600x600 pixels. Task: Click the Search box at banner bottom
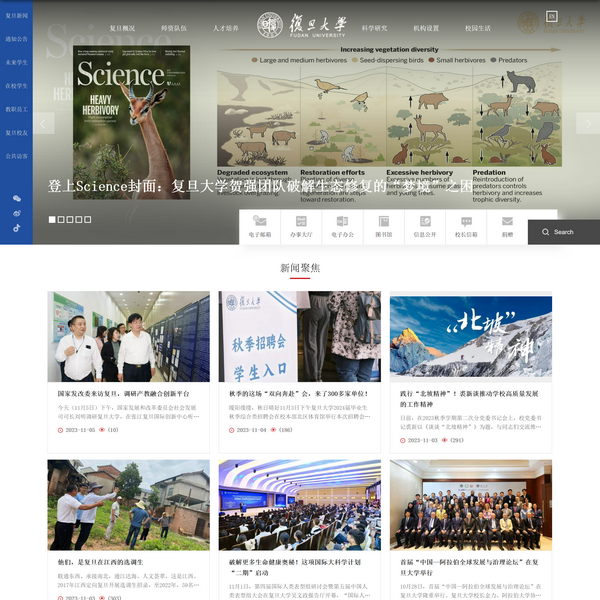[564, 232]
